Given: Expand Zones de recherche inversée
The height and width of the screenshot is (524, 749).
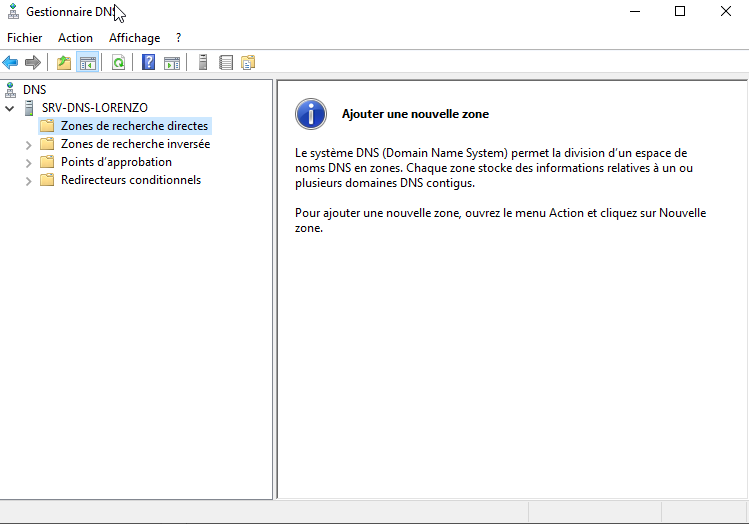Looking at the screenshot, I should coord(29,145).
